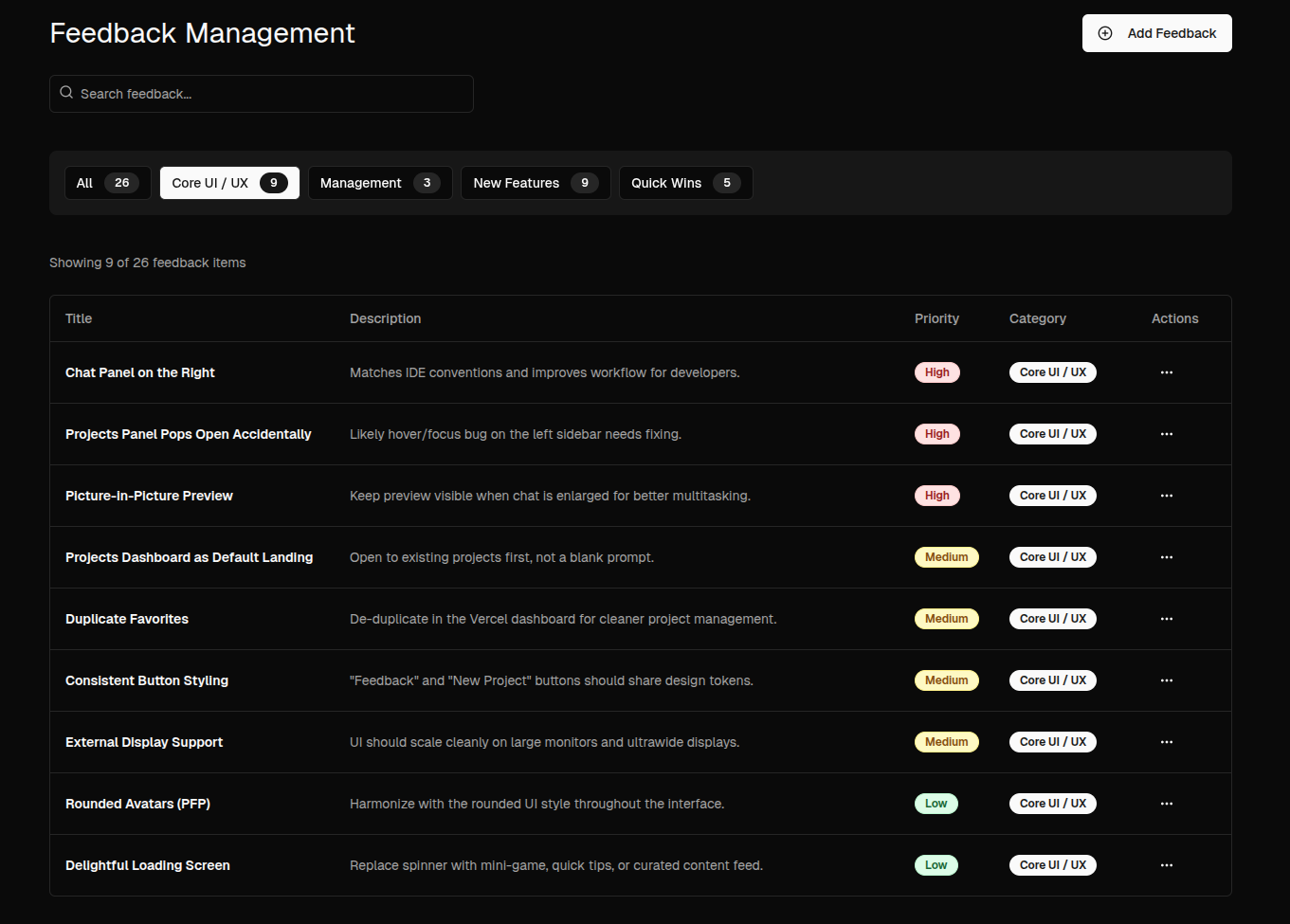Select the Management filter tab
The height and width of the screenshot is (924, 1290).
coord(379,182)
